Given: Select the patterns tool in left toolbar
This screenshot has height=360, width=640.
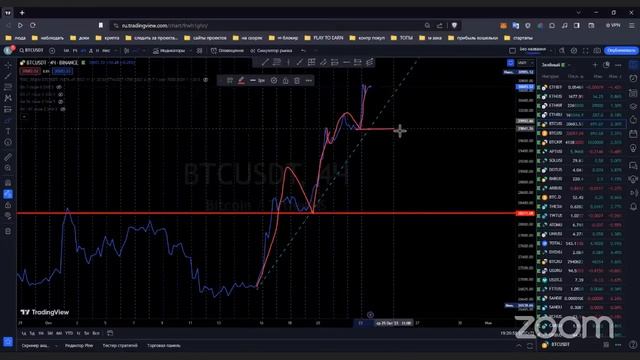Looking at the screenshot, I should (8, 98).
